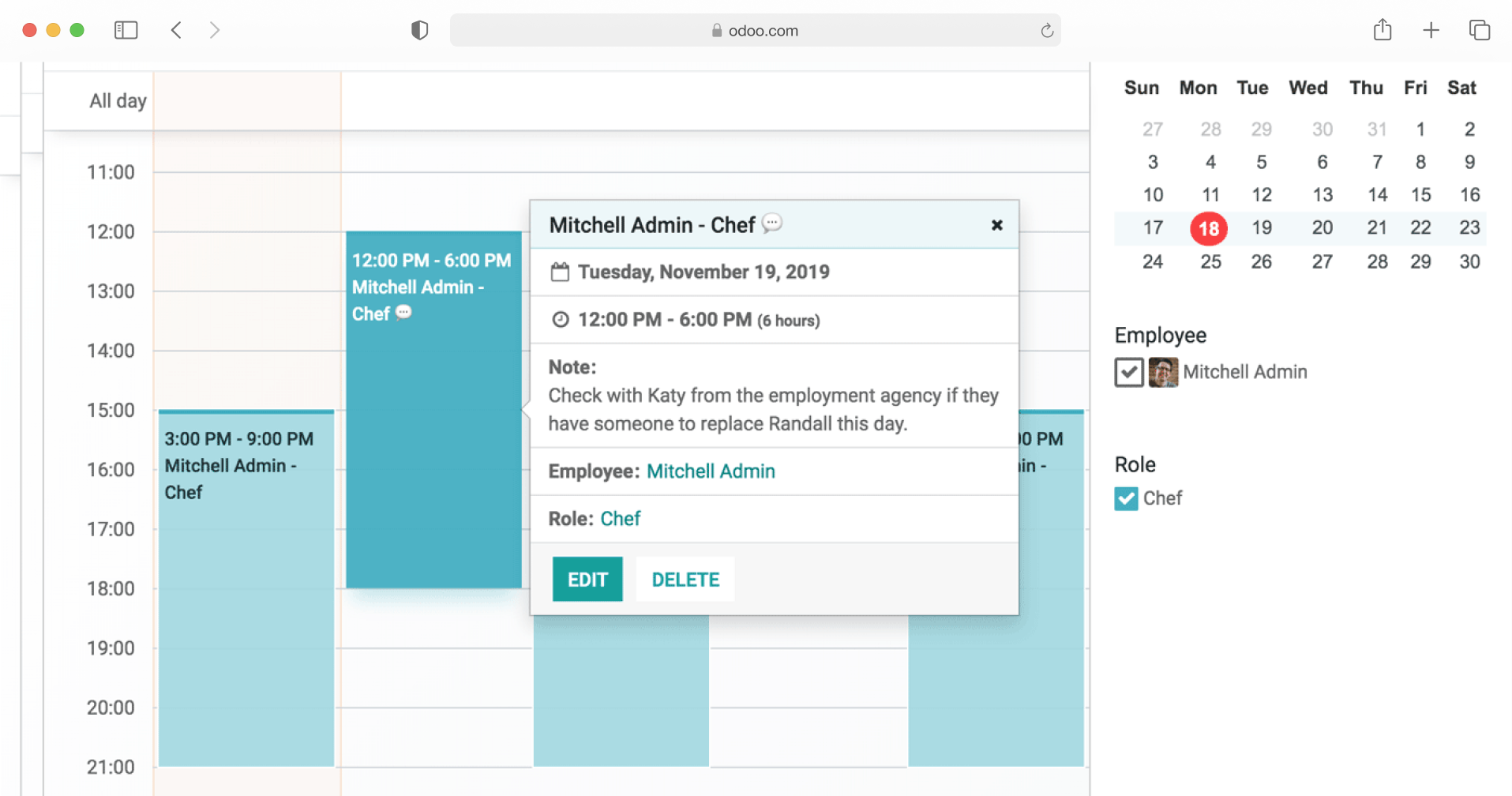The height and width of the screenshot is (796, 1512).
Task: Reload the page with refresh icon
Action: tap(1047, 31)
